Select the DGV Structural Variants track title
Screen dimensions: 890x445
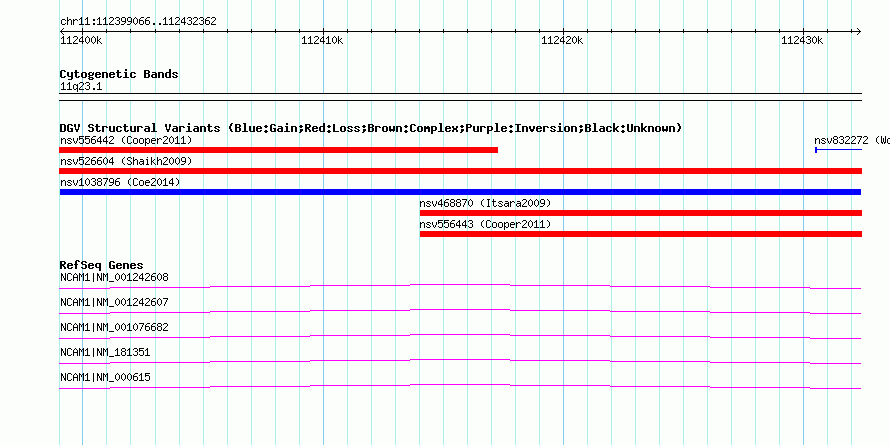click(x=370, y=128)
